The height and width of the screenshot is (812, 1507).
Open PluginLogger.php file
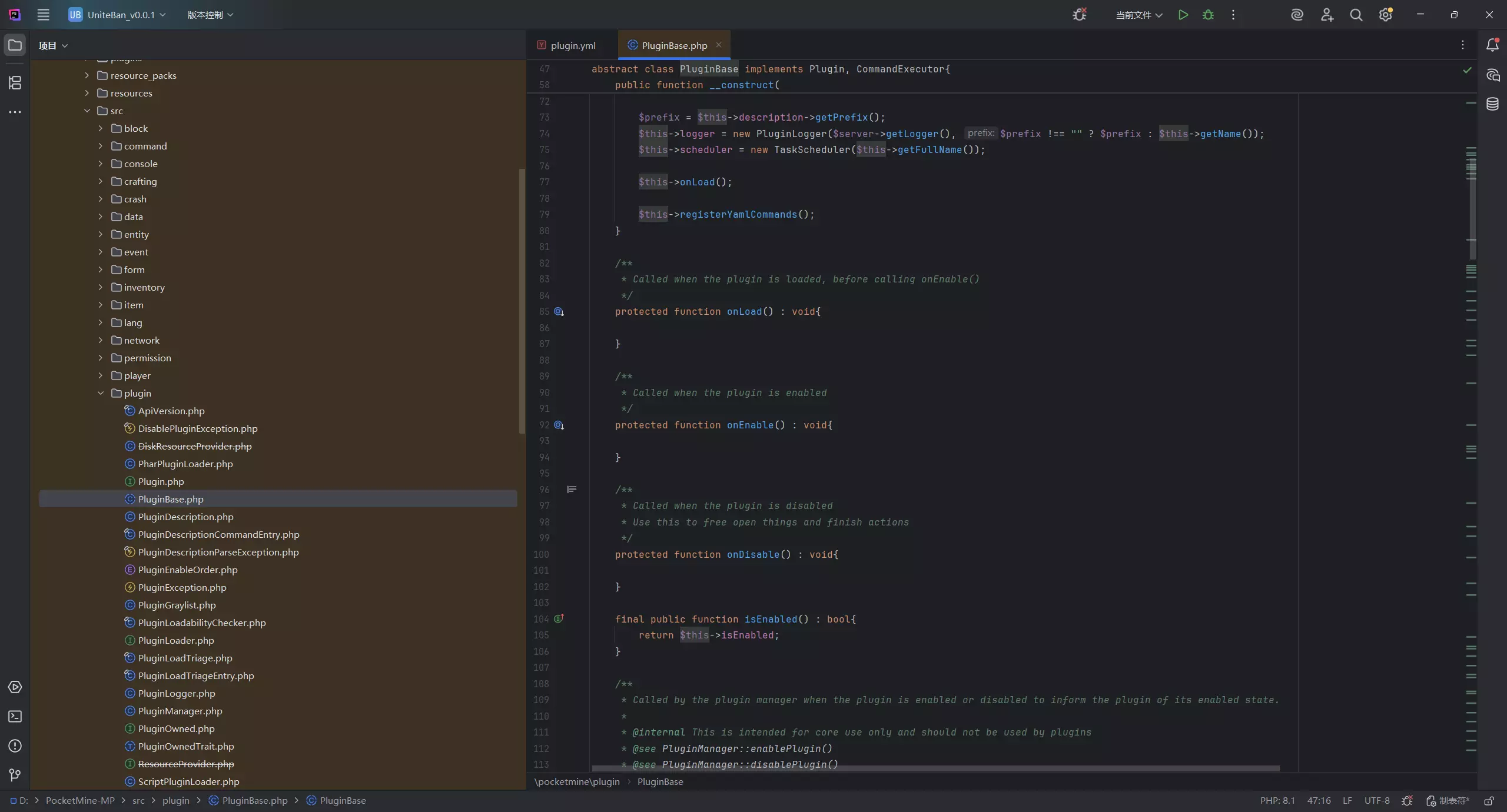(176, 693)
